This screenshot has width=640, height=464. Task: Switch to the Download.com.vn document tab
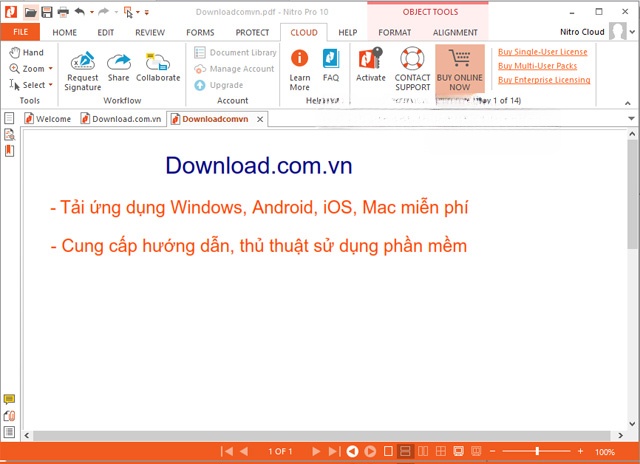(121, 119)
